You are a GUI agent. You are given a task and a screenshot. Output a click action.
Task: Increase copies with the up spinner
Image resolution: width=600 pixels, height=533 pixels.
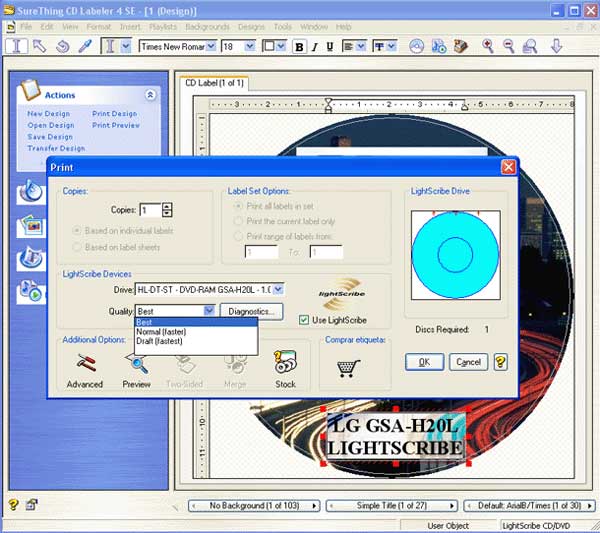click(x=167, y=206)
